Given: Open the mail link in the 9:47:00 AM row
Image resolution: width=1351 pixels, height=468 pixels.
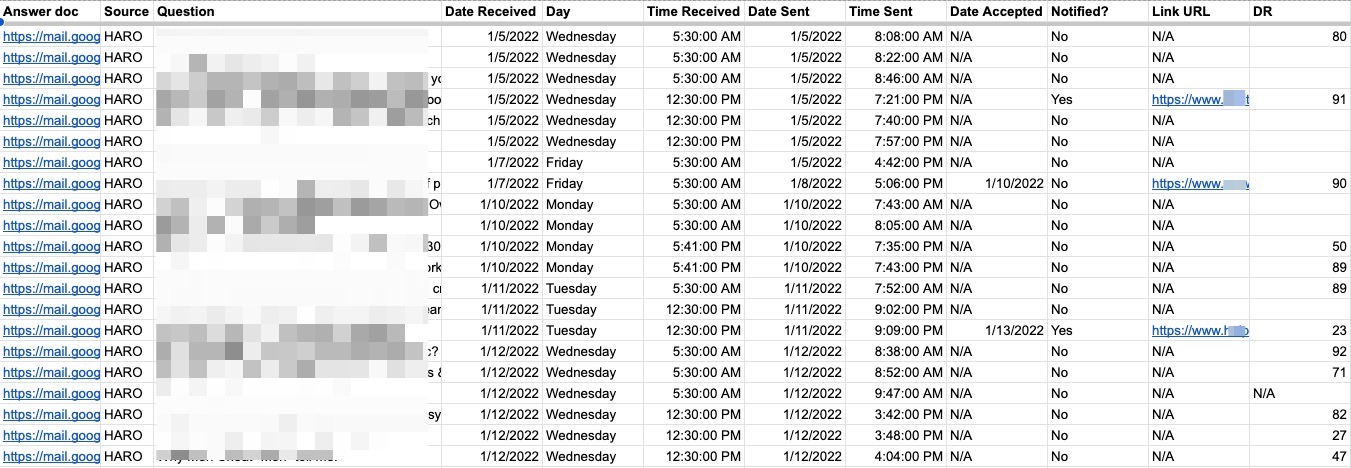Looking at the screenshot, I should coord(51,394).
